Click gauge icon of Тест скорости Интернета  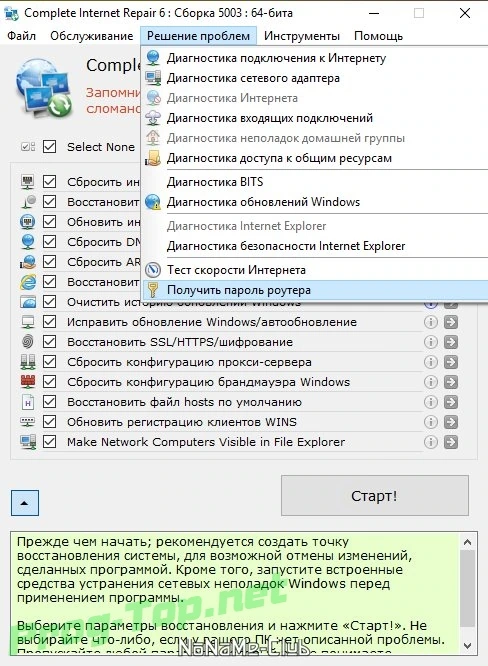(x=153, y=270)
